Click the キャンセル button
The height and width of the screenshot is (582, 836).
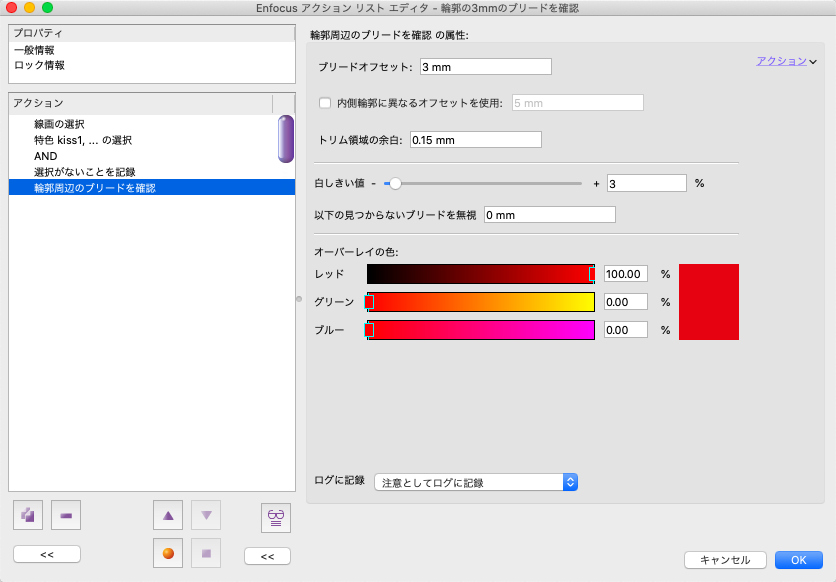tap(724, 560)
